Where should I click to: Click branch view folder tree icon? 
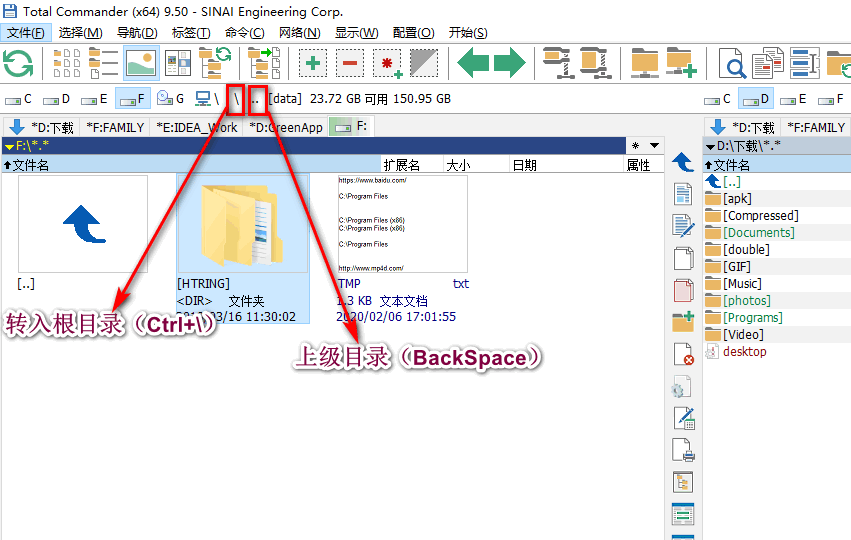tap(264, 63)
